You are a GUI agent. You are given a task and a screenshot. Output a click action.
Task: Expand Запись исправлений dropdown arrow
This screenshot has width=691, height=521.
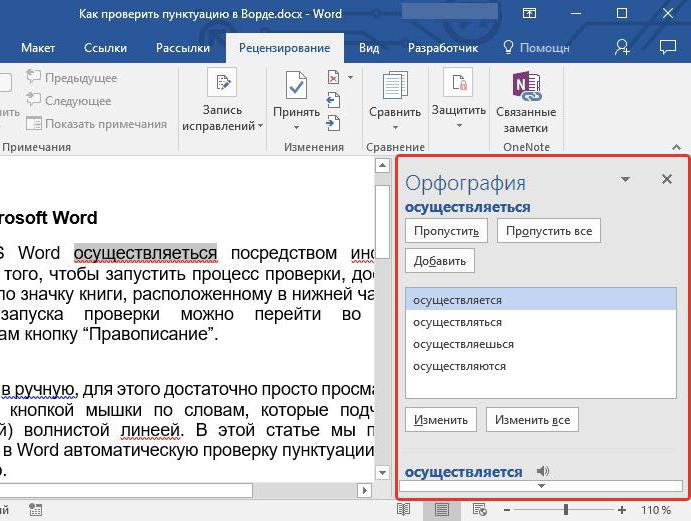260,126
